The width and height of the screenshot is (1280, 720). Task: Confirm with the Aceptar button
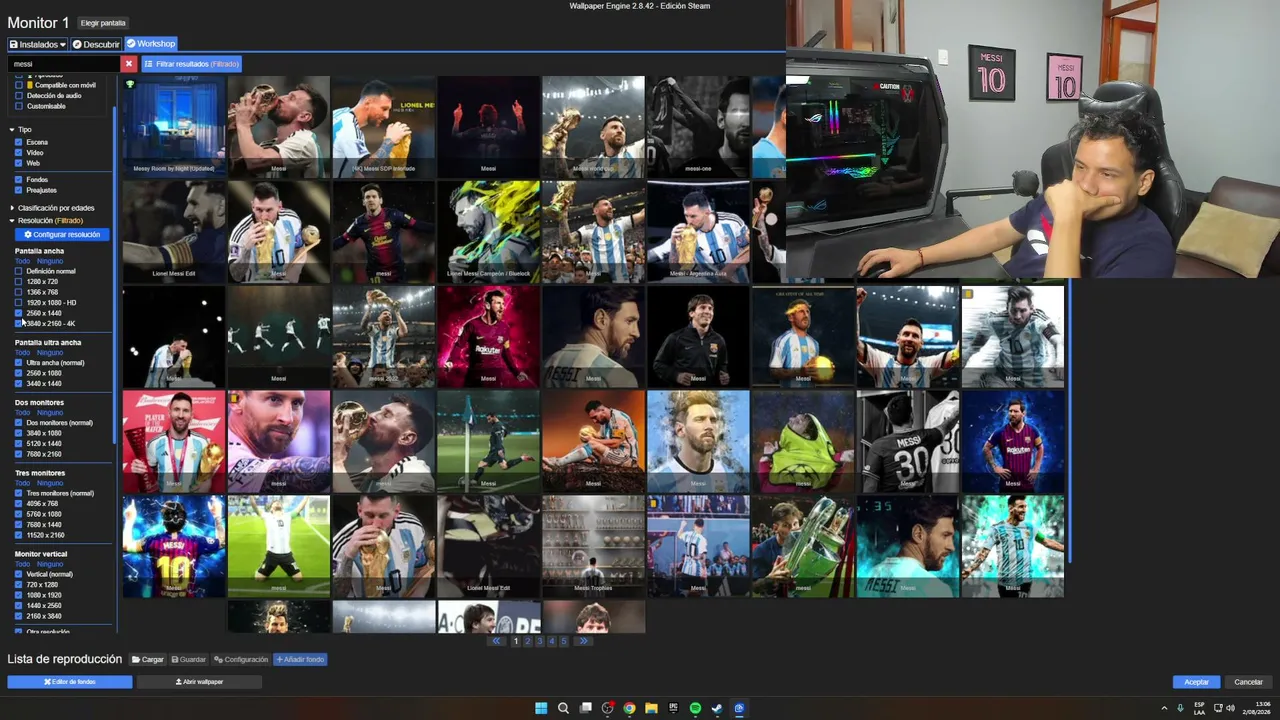click(1197, 682)
